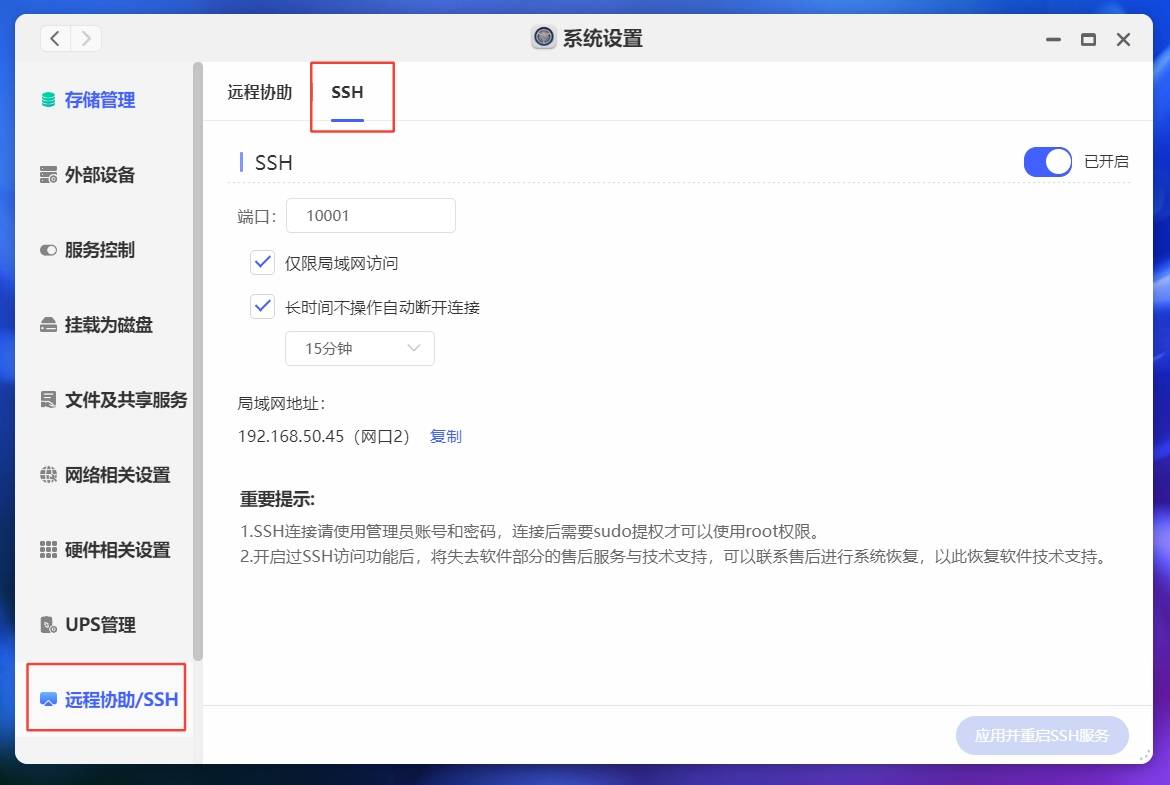Click the 端口 port input field
Viewport: 1170px width, 785px height.
[x=371, y=214]
